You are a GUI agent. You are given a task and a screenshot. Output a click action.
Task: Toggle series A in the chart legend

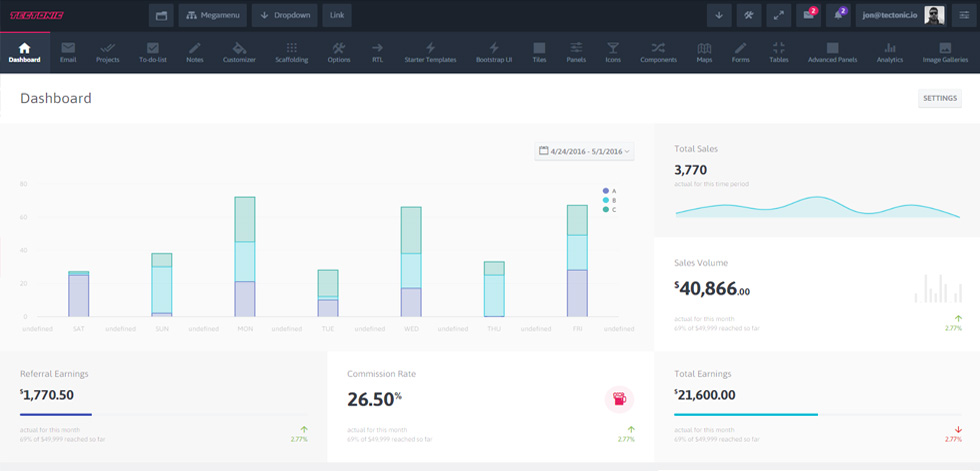(x=609, y=191)
